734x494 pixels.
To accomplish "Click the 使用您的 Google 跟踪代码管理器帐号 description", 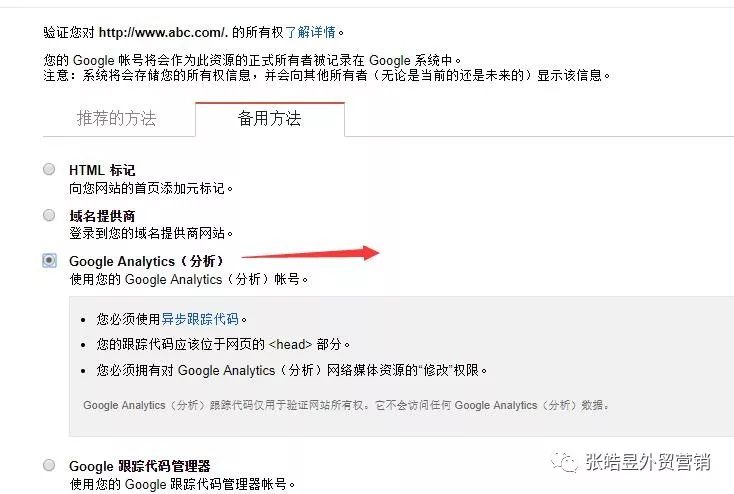I will click(182, 484).
